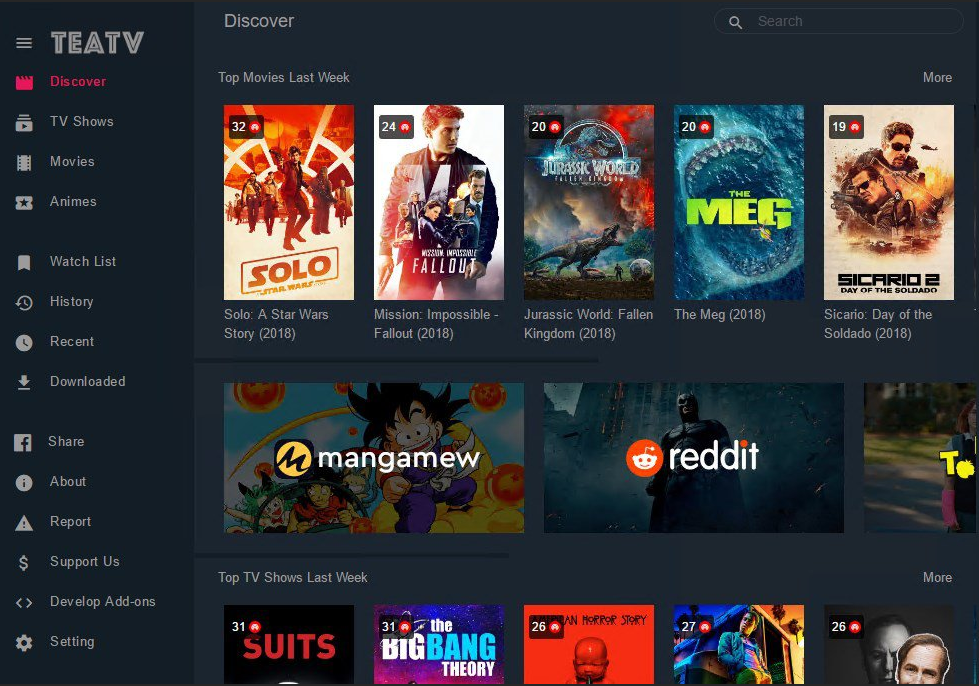The width and height of the screenshot is (979, 686).
Task: Open the About menu item
Action: [x=68, y=481]
